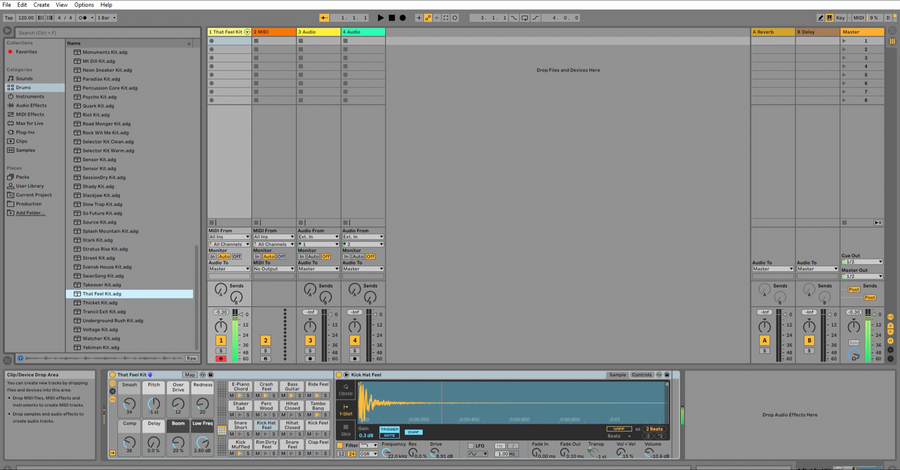
Task: Select the Snare Short drum pad
Action: click(x=240, y=425)
